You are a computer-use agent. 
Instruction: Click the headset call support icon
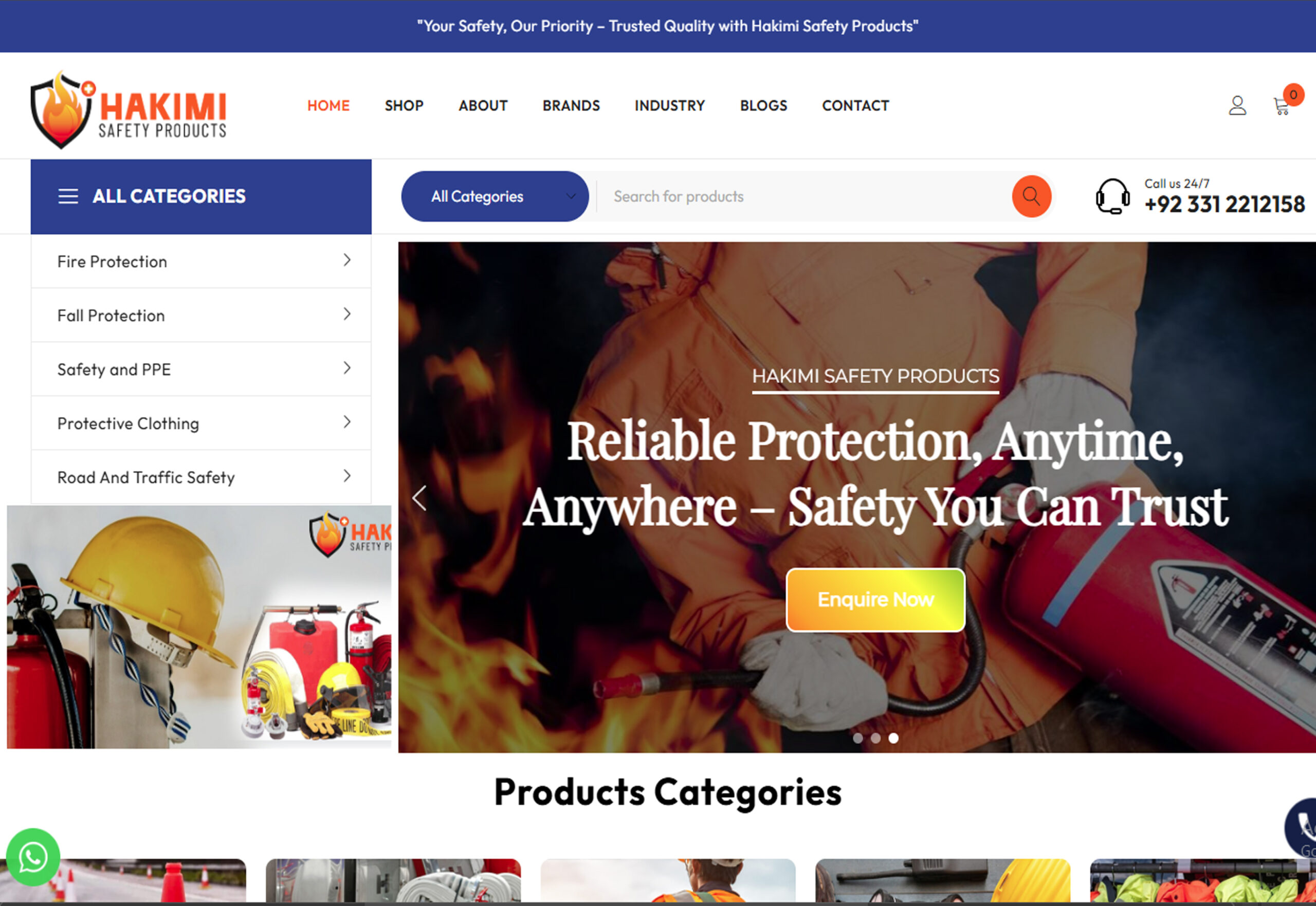(x=1112, y=196)
